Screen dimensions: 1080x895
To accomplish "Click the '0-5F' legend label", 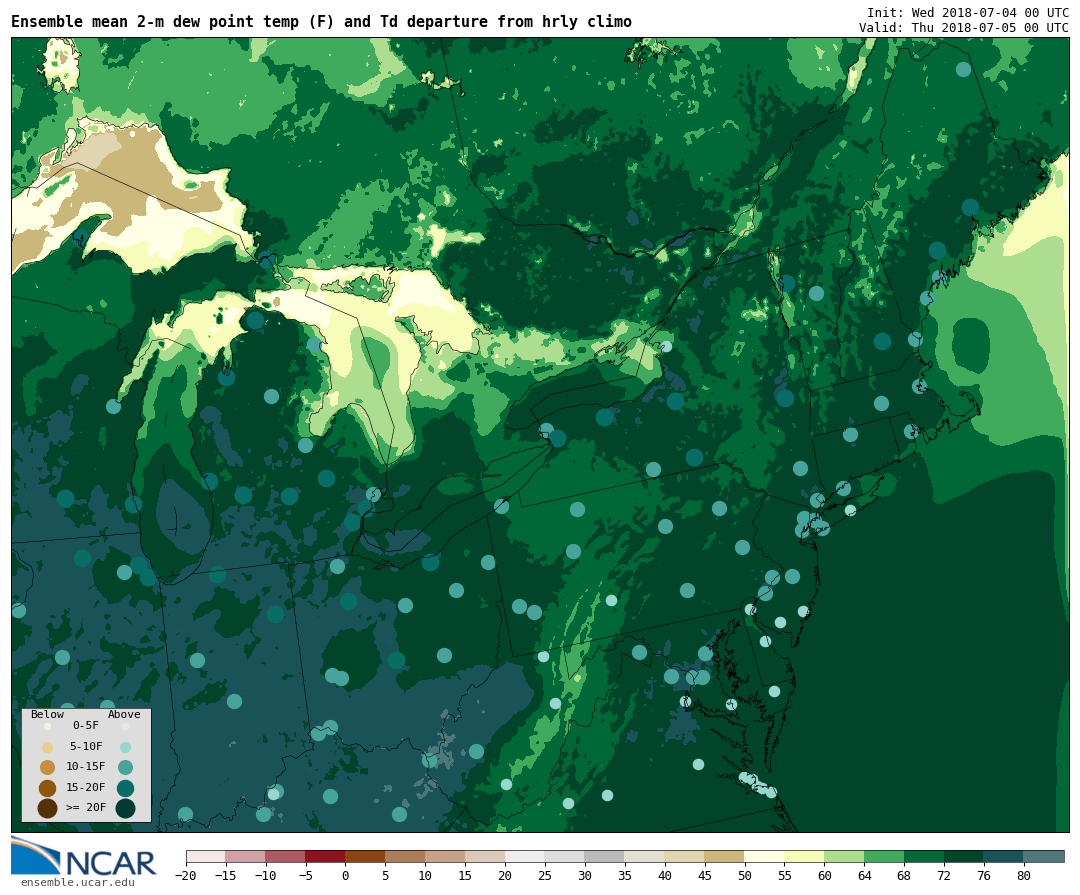I will pos(85,726).
